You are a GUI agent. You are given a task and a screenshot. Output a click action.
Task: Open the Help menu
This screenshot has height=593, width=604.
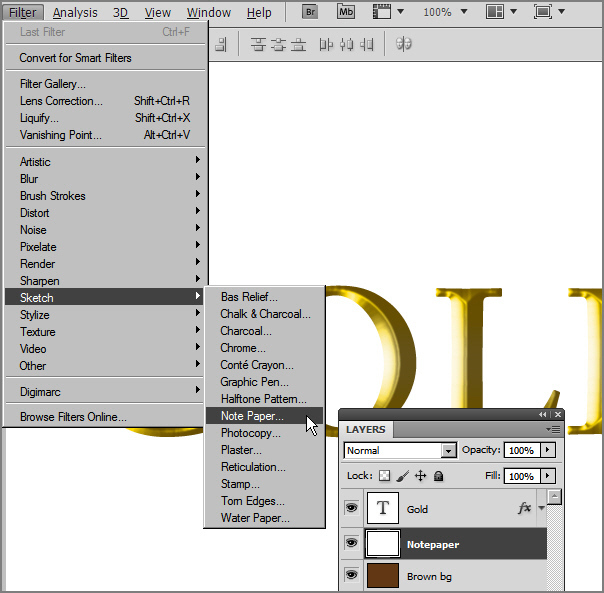pyautogui.click(x=259, y=13)
